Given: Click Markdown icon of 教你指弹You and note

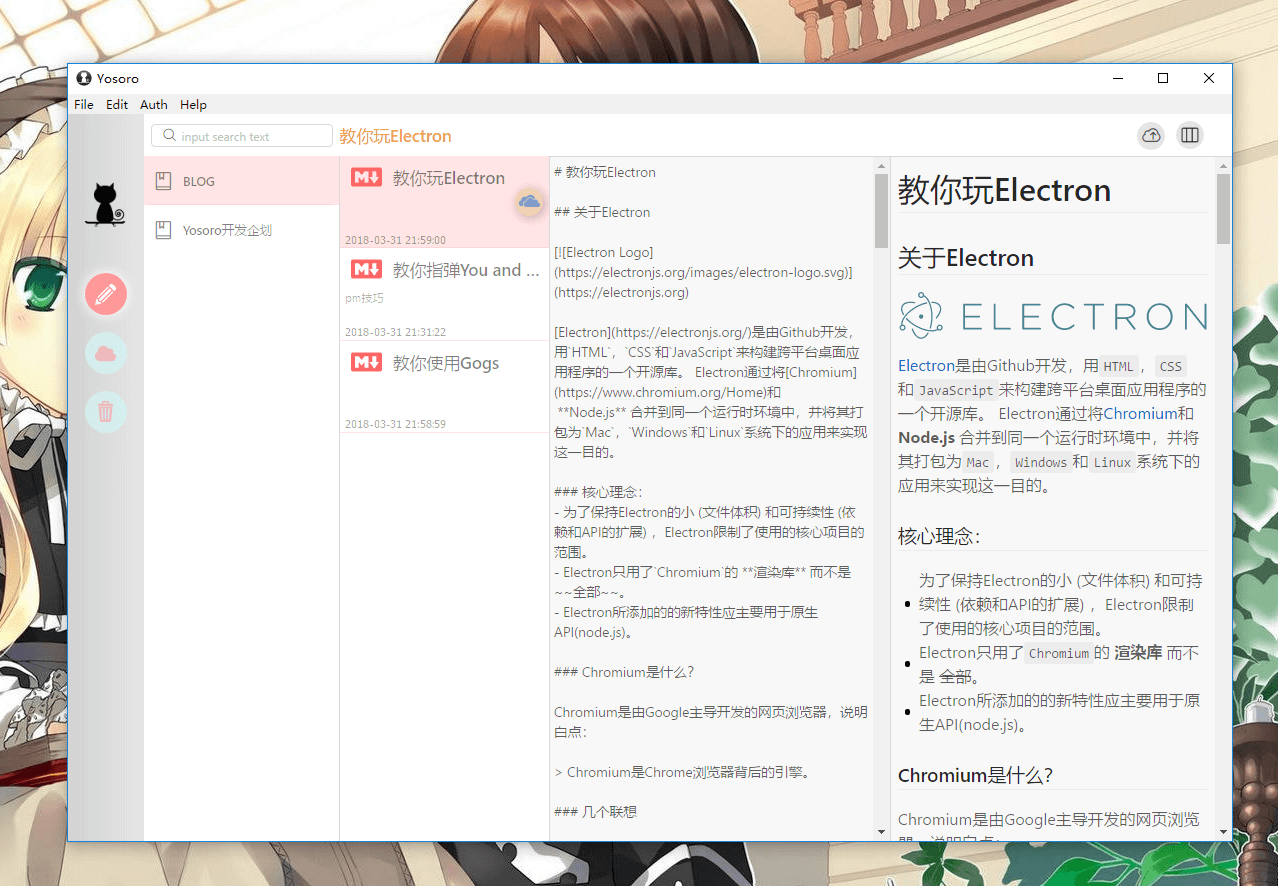Looking at the screenshot, I should (x=366, y=269).
